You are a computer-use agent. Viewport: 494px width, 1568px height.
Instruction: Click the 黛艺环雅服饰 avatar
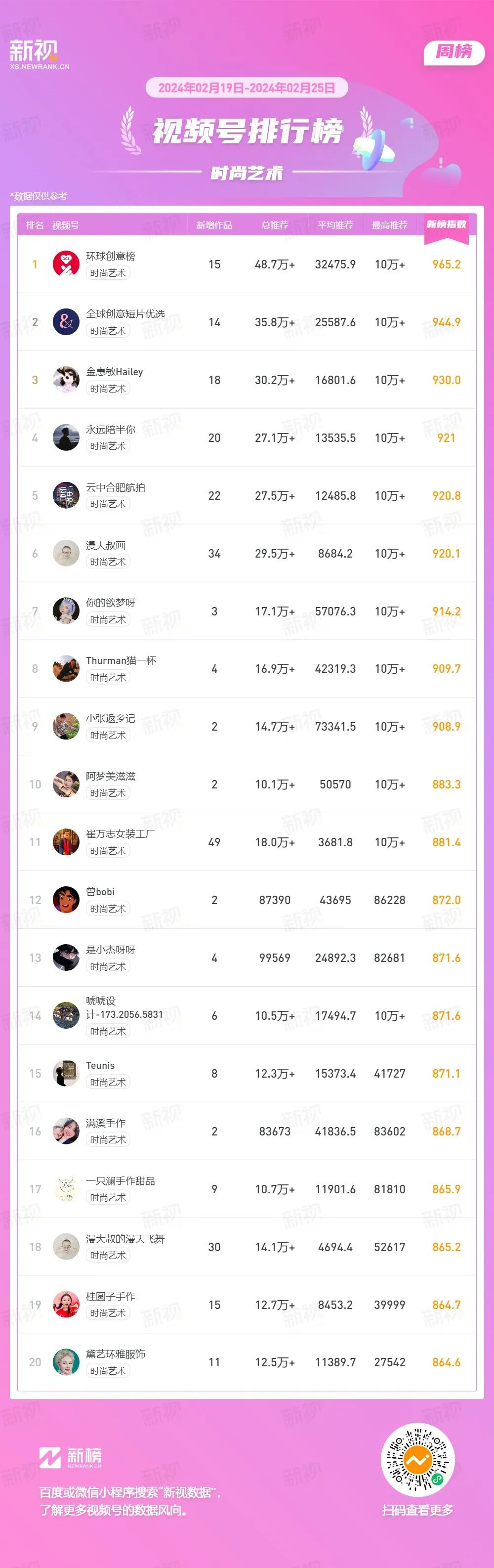pyautogui.click(x=66, y=1362)
